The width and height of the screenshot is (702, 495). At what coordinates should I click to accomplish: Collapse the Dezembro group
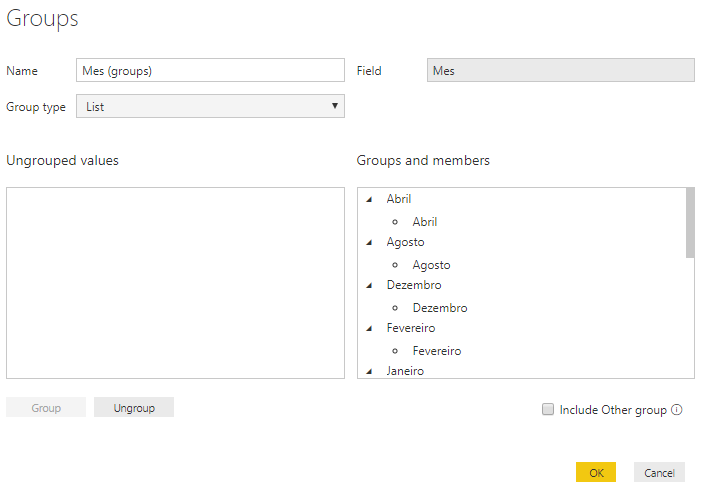point(369,286)
